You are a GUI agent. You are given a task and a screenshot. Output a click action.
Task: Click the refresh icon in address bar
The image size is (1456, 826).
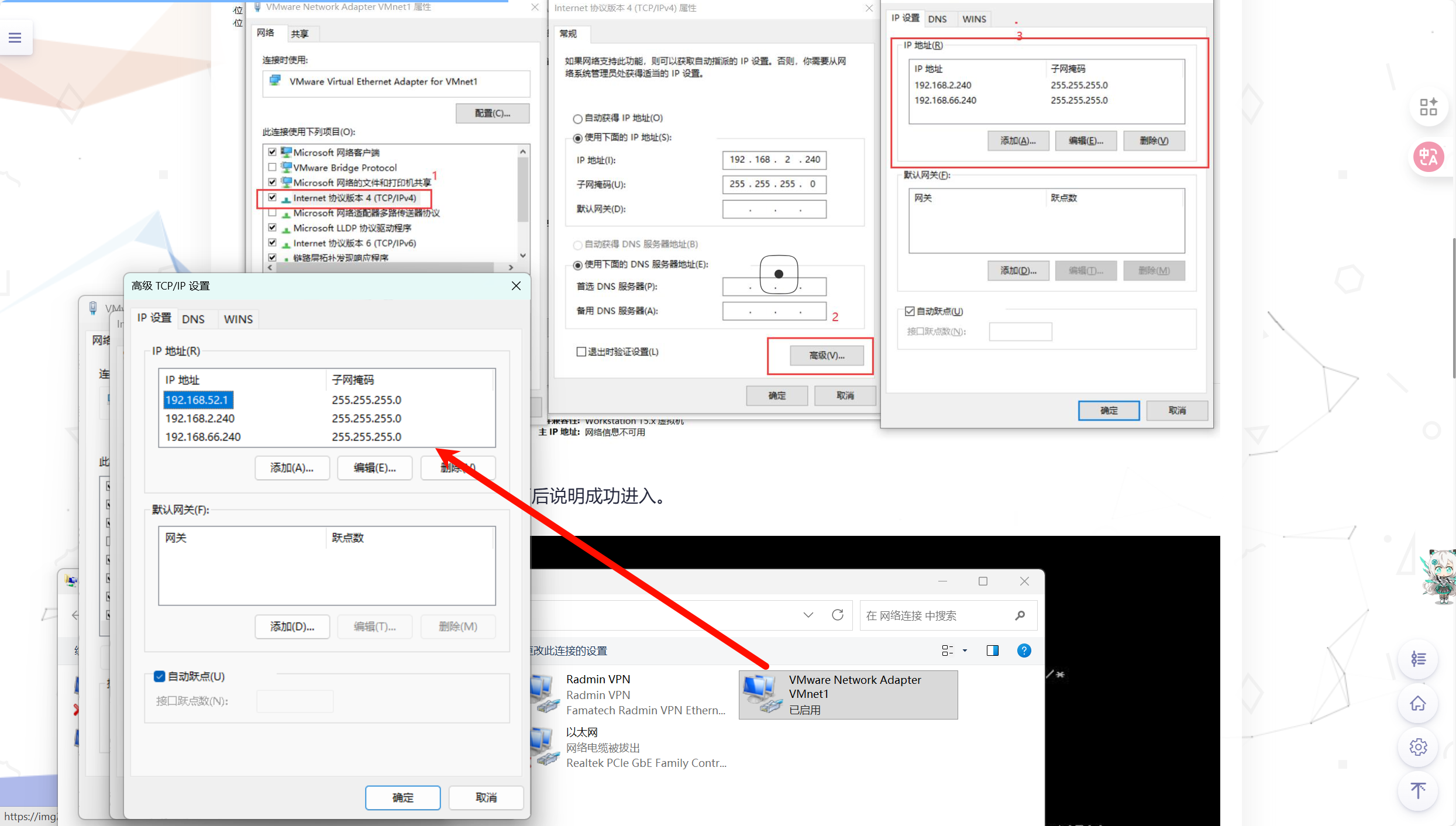pos(838,615)
